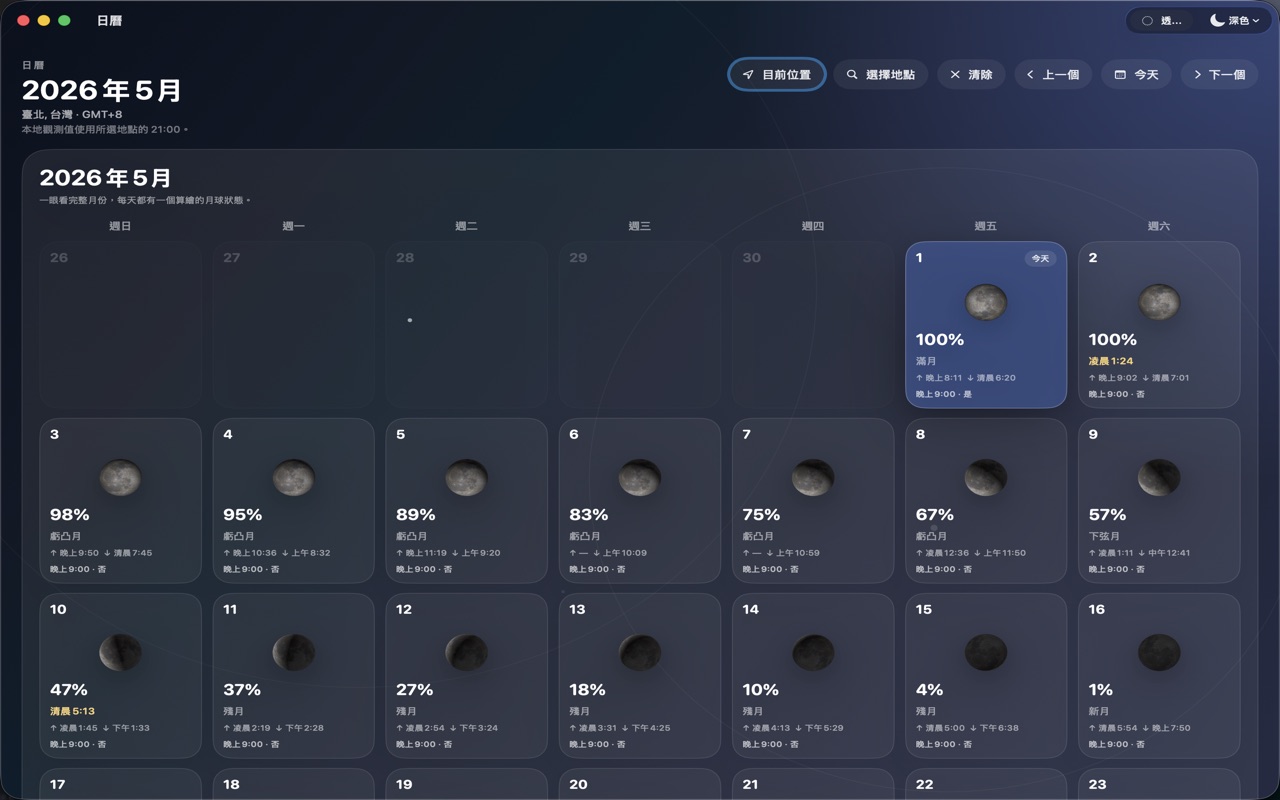
Task: Click the yellow 凌晨 1:24 time on day 2
Action: (1110, 361)
